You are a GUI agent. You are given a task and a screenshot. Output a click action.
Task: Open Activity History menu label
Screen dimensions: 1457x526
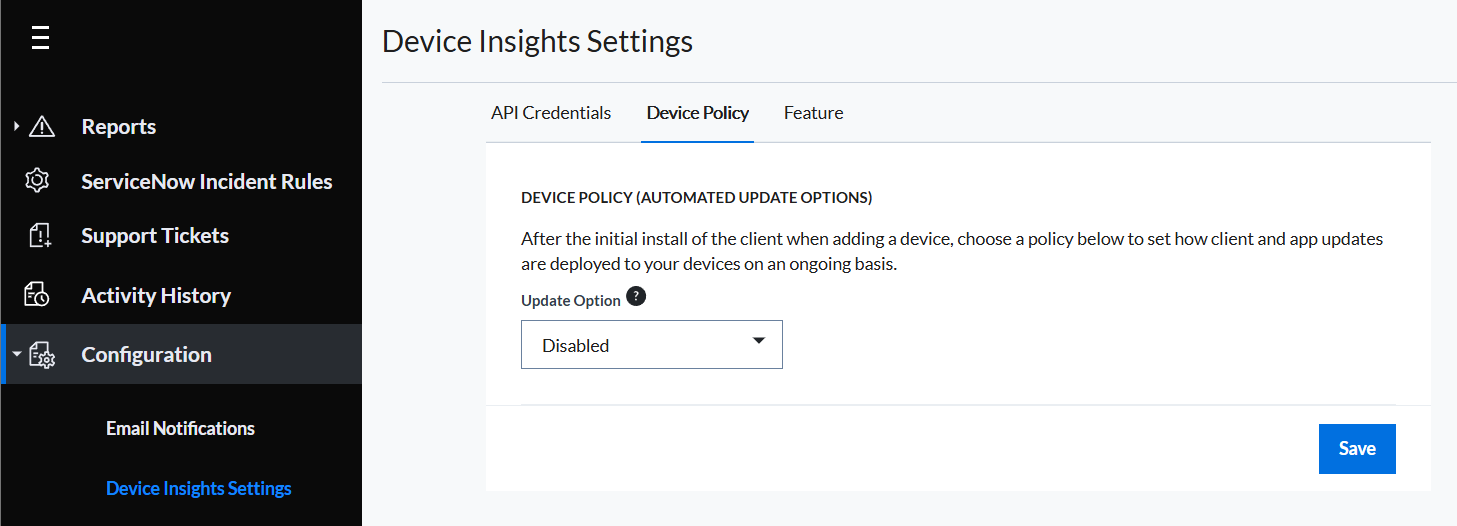coord(156,296)
